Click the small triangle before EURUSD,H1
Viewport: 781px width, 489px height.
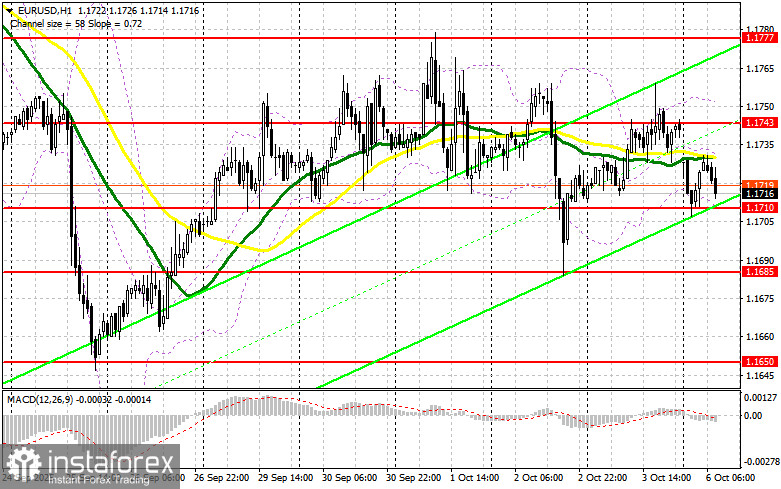[11, 10]
